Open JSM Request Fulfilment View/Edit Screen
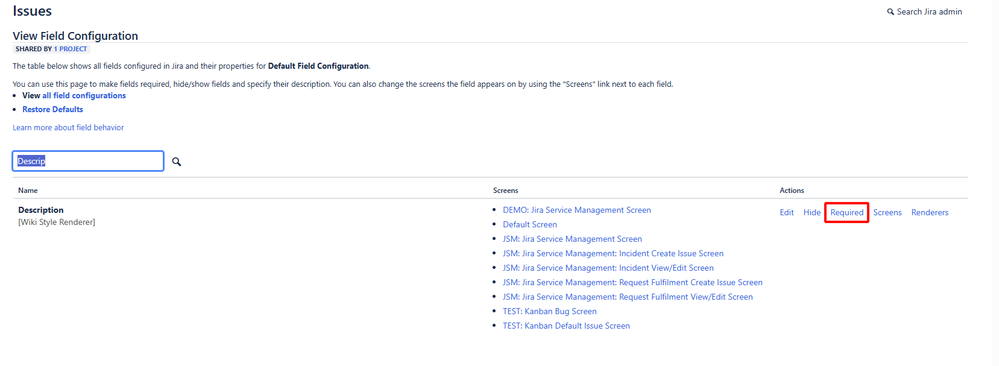Screen dimensions: 999x366 (628, 296)
